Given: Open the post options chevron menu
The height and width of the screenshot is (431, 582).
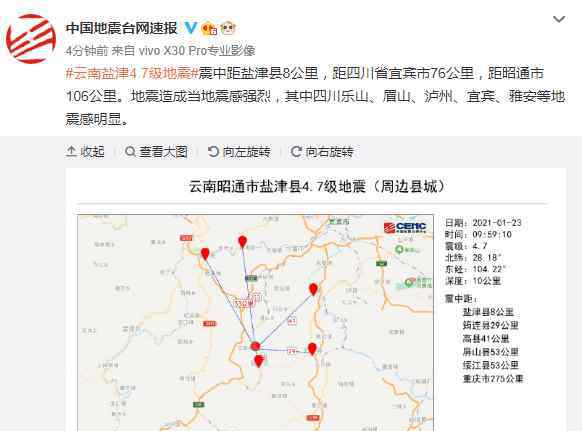Looking at the screenshot, I should pyautogui.click(x=559, y=19).
